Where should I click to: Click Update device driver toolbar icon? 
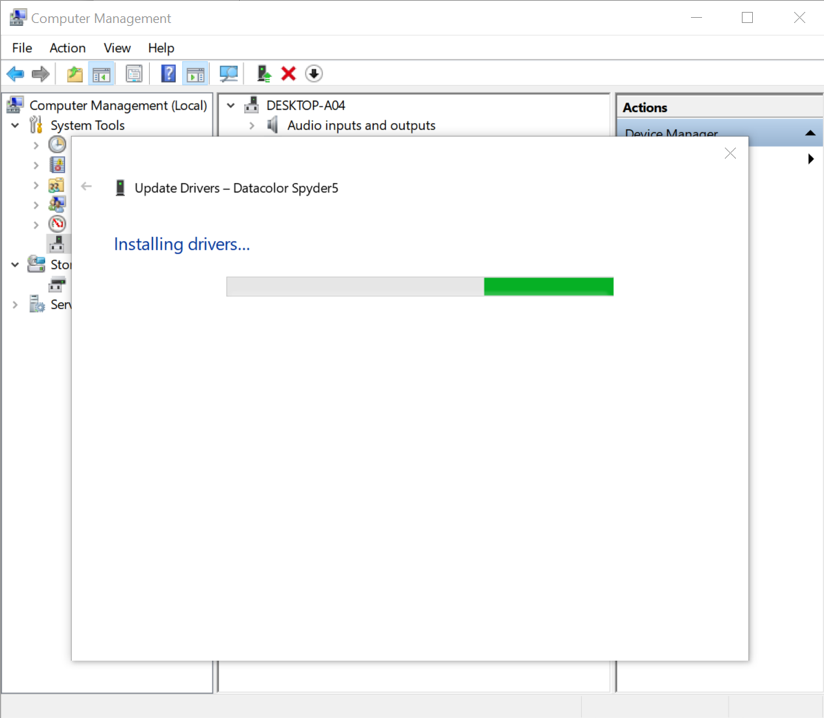pyautogui.click(x=264, y=74)
